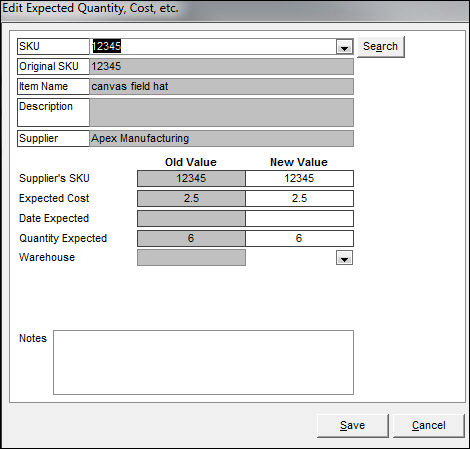Save the expected quantity changes
This screenshot has width=470, height=449.
pyautogui.click(x=353, y=425)
